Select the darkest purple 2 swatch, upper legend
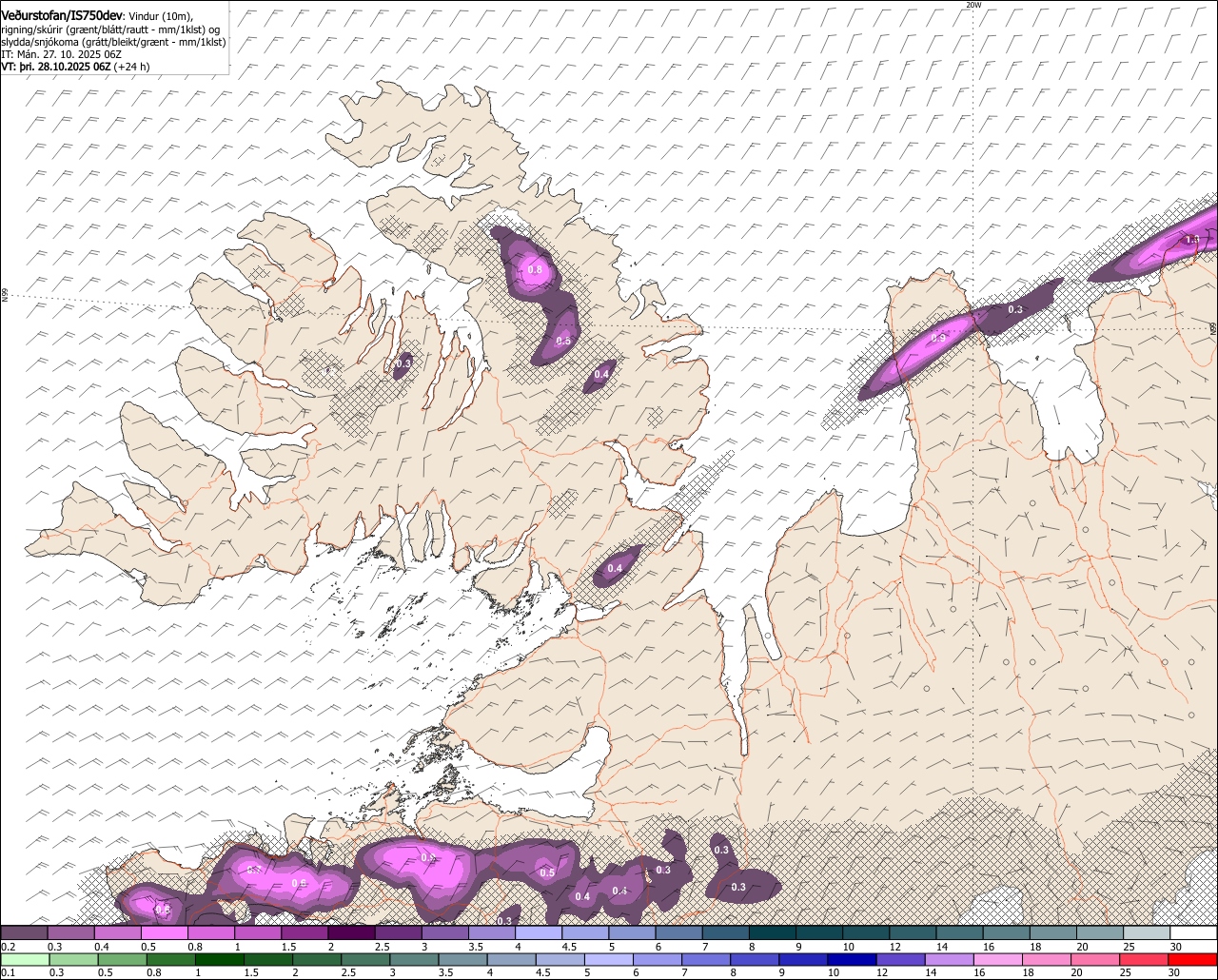The width and height of the screenshot is (1218, 980). 351,933
